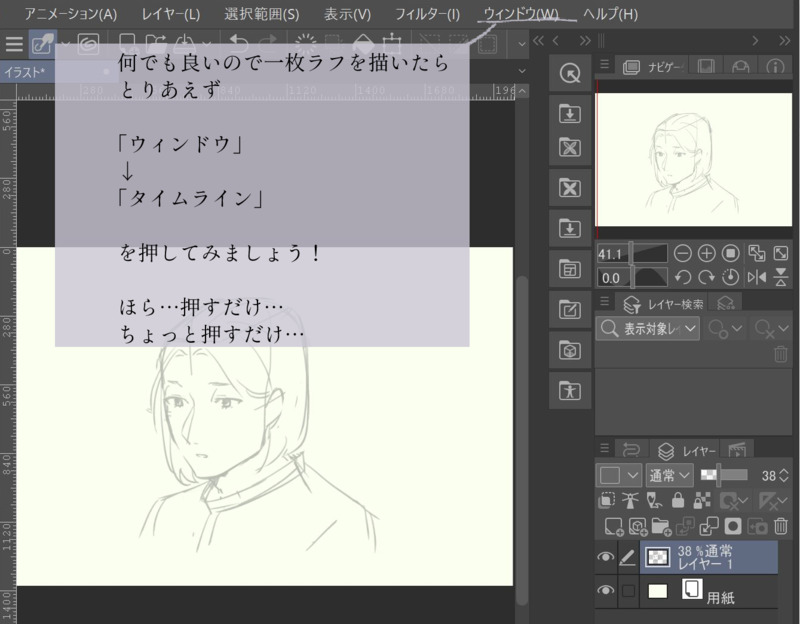This screenshot has width=800, height=624.
Task: Click the opacity 38 stepper arrows
Action: tap(784, 476)
